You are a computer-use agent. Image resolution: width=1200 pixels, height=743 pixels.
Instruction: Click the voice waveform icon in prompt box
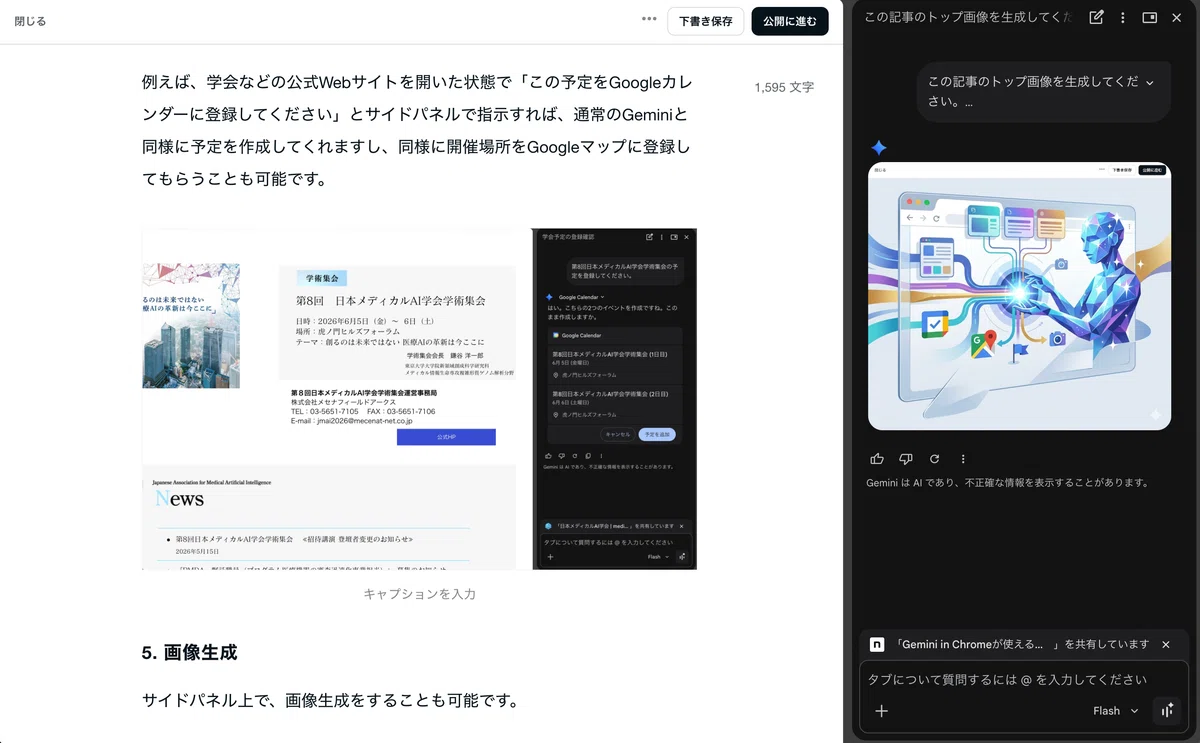[x=1167, y=711]
